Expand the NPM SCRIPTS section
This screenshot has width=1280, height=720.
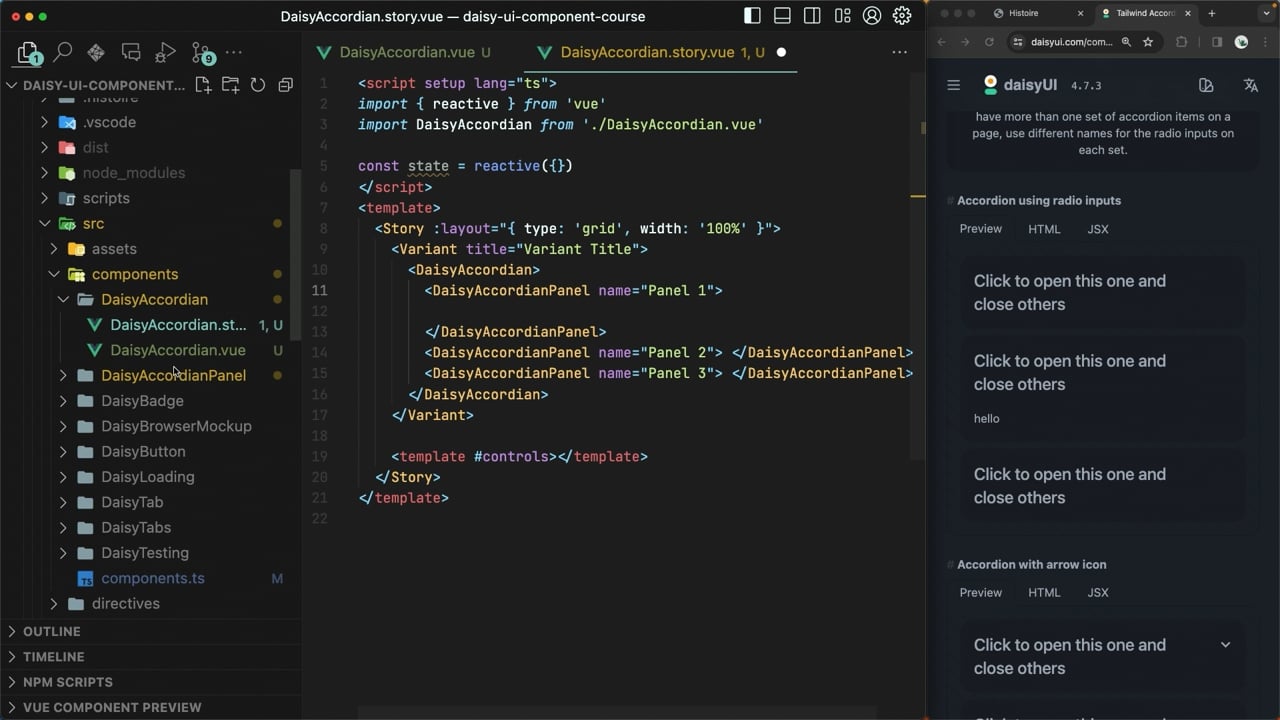pos(150,682)
